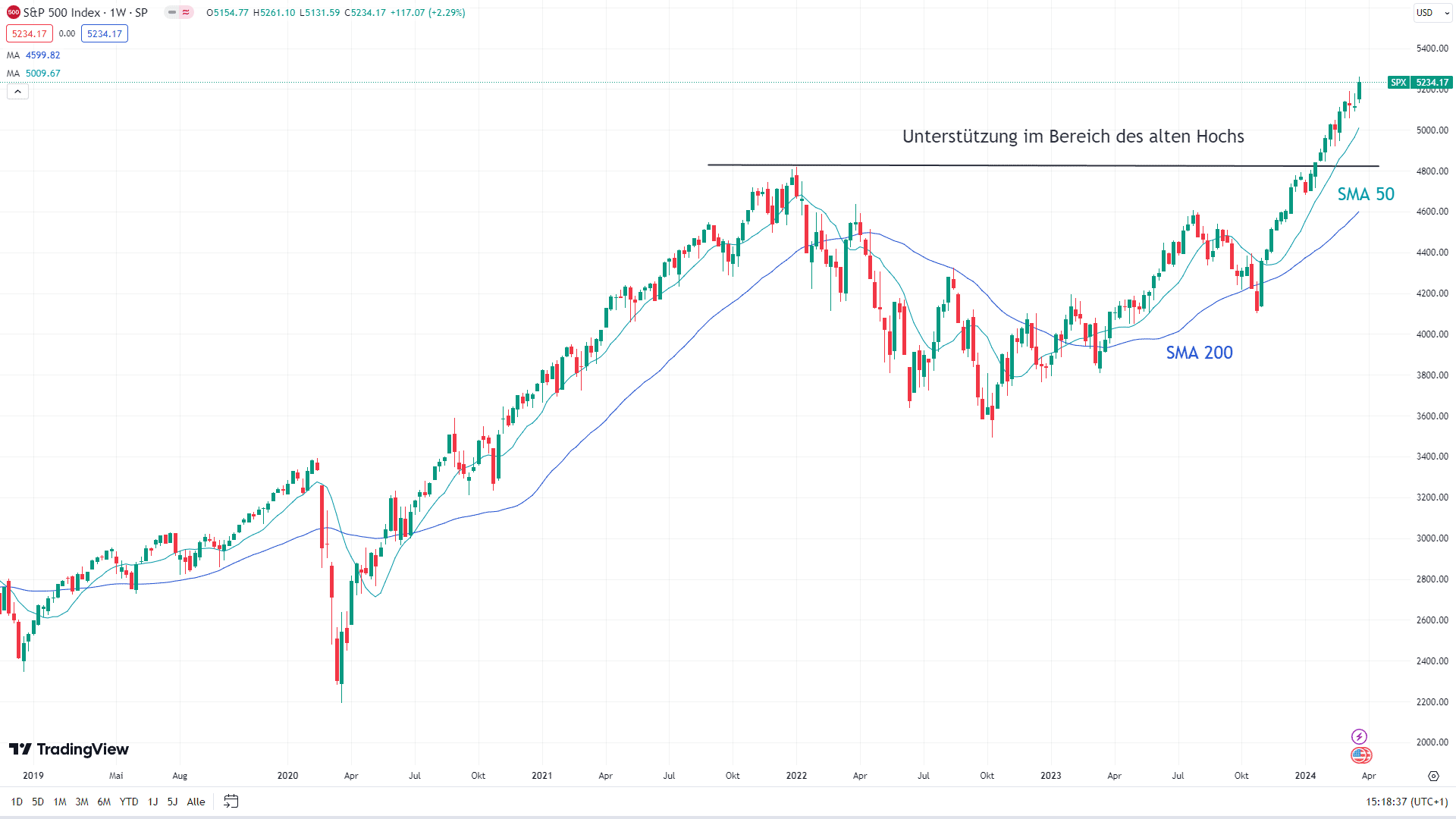Click the TradingView logo
This screenshot has height=819, width=1456.
click(x=69, y=749)
